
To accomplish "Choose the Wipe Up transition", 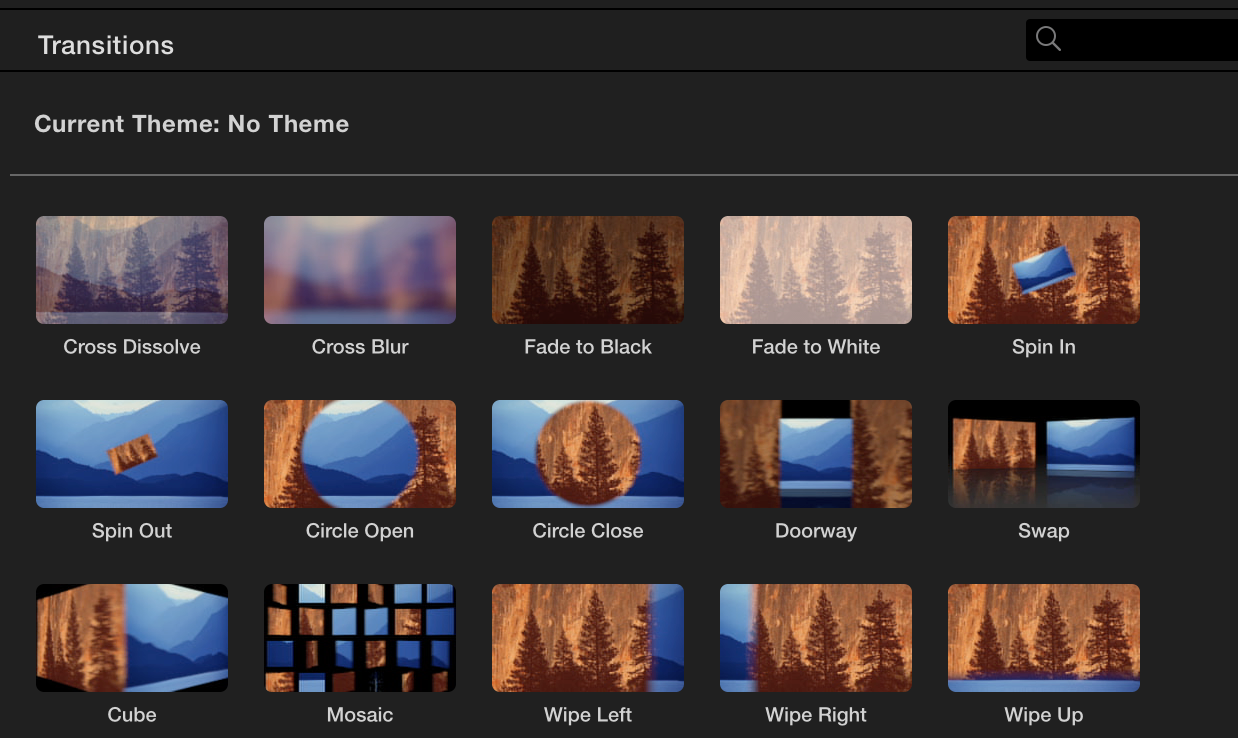I will coord(1044,638).
